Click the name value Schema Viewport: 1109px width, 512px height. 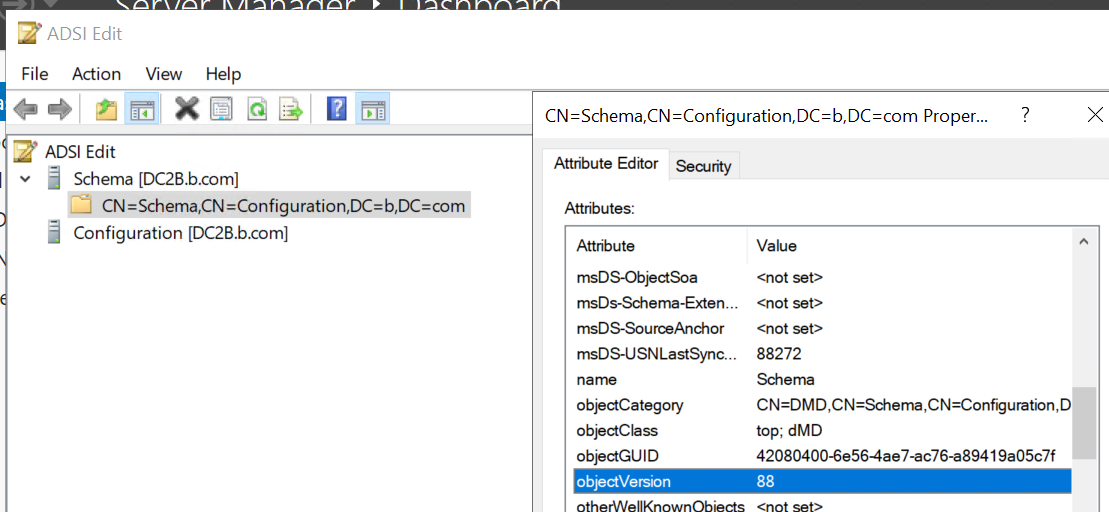(785, 379)
